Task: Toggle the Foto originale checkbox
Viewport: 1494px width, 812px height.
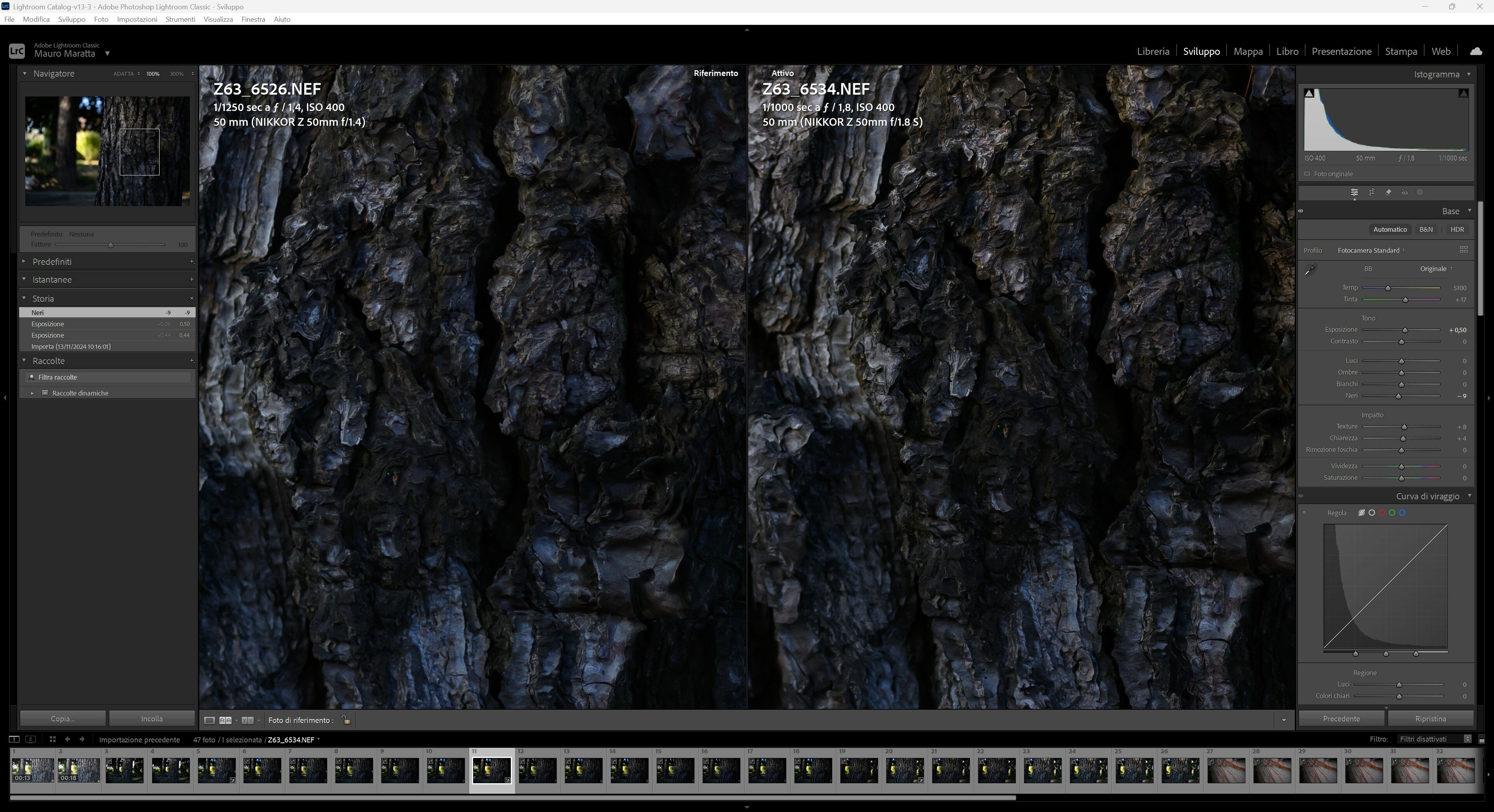Action: (x=1307, y=174)
